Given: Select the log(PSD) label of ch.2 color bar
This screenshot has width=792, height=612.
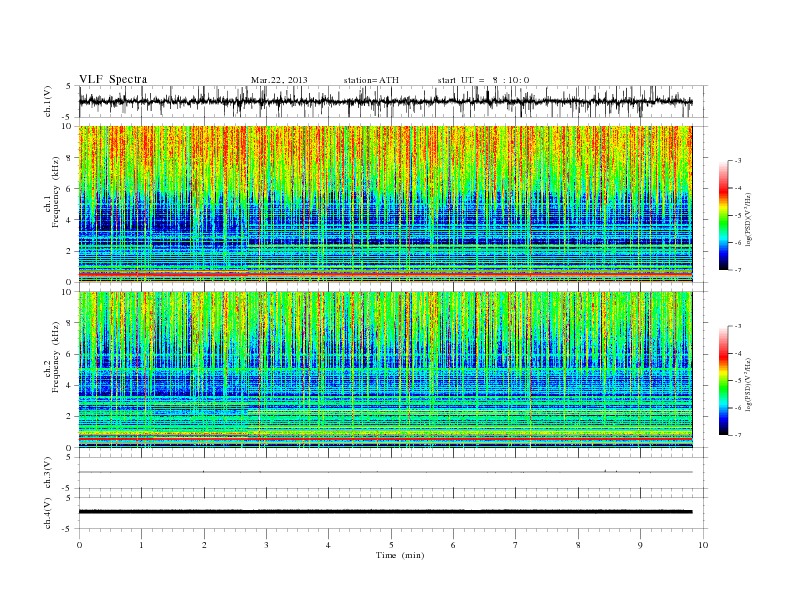Looking at the screenshot, I should tap(749, 383).
